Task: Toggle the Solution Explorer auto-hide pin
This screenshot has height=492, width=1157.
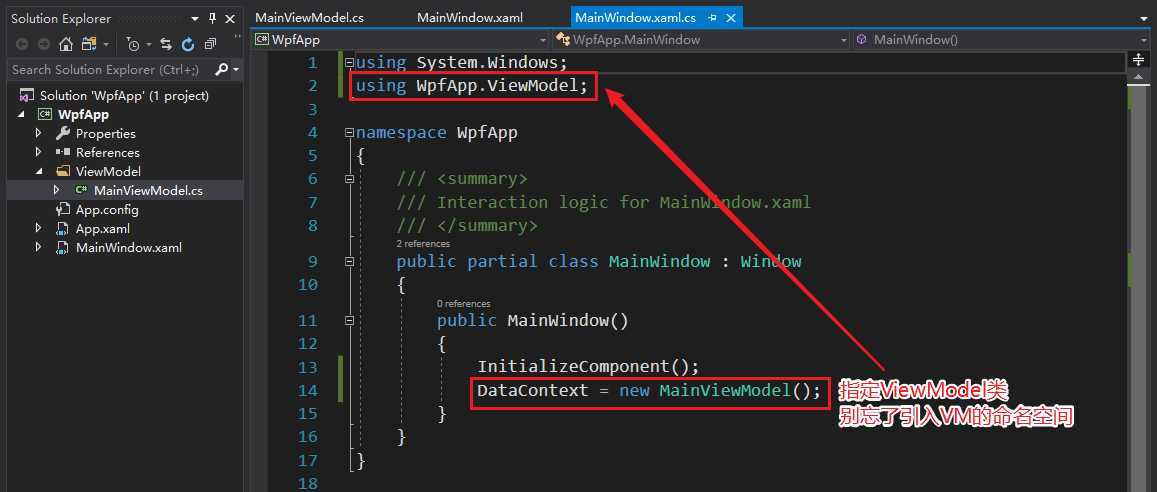Action: tap(213, 18)
